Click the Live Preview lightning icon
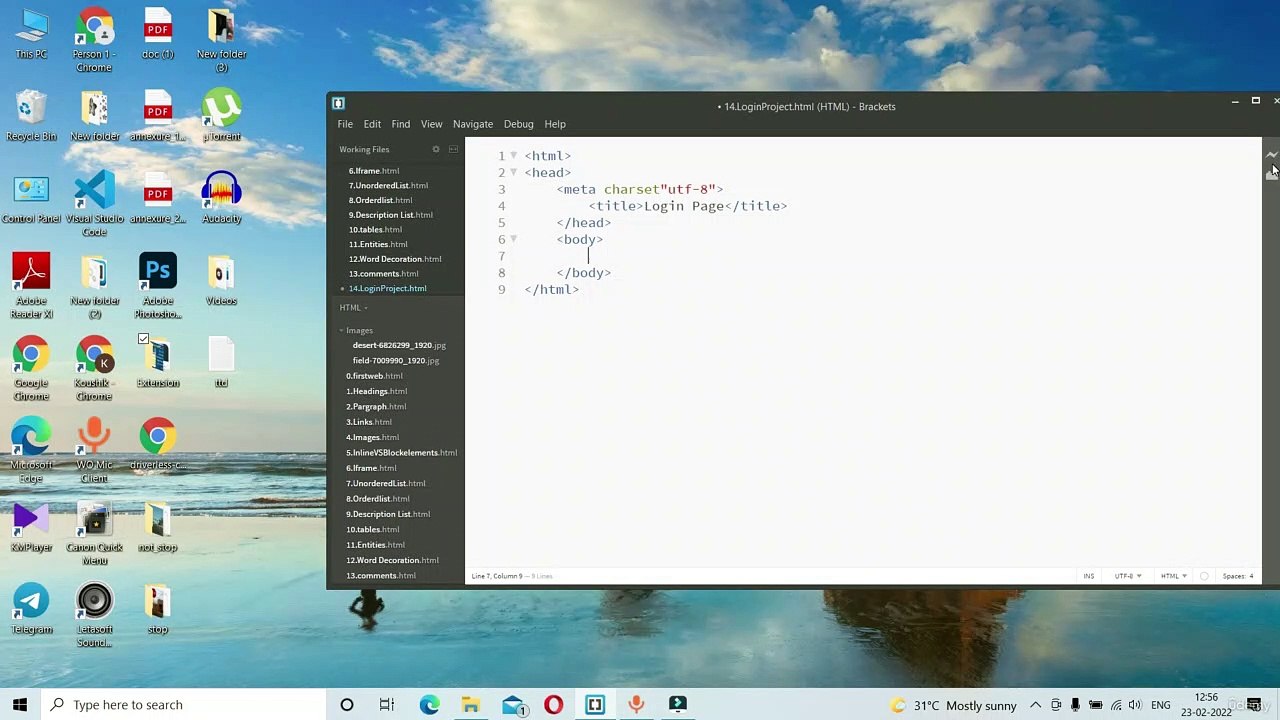Viewport: 1280px width, 720px height. tap(1271, 155)
